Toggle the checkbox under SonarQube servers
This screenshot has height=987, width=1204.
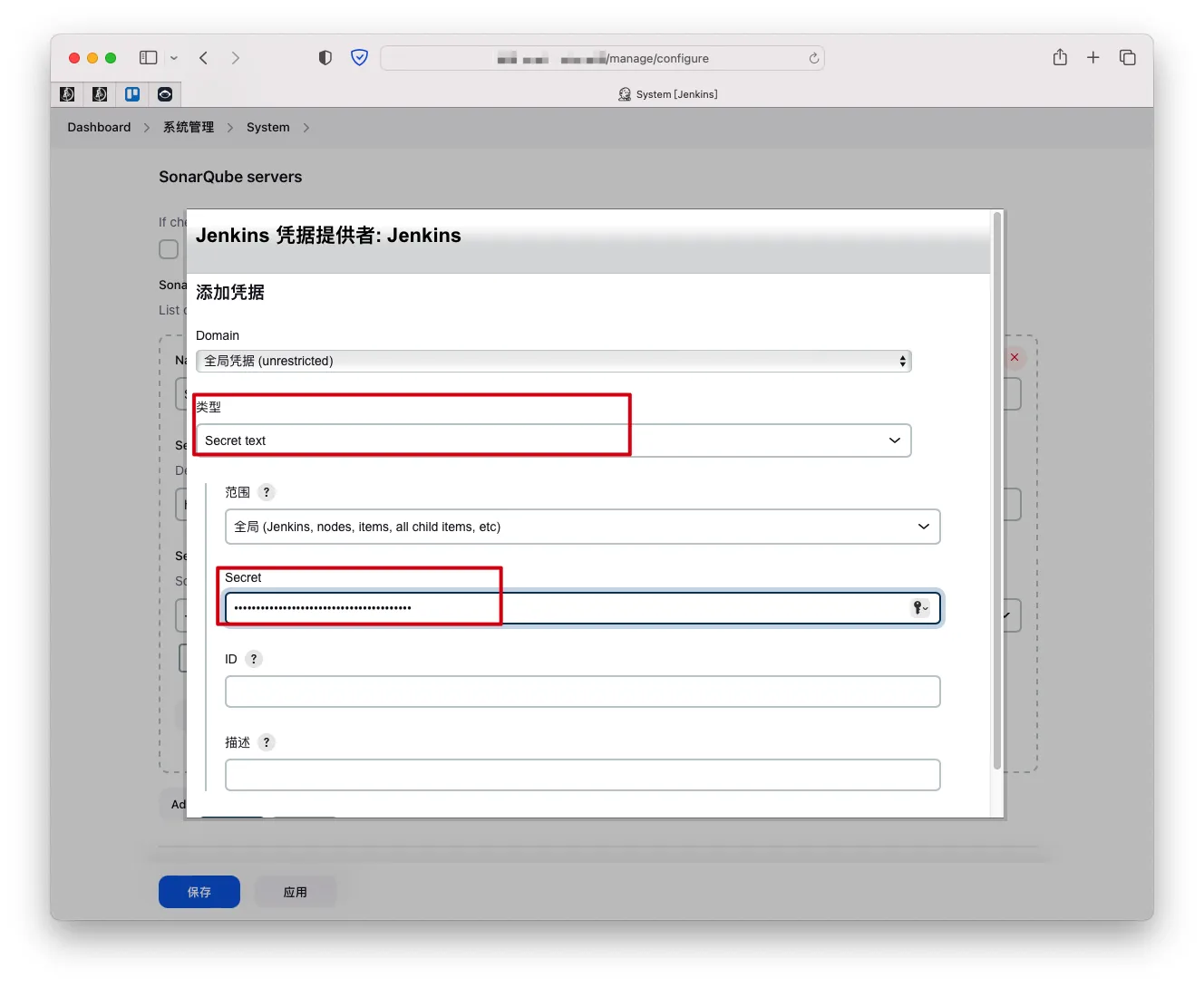pyautogui.click(x=169, y=249)
